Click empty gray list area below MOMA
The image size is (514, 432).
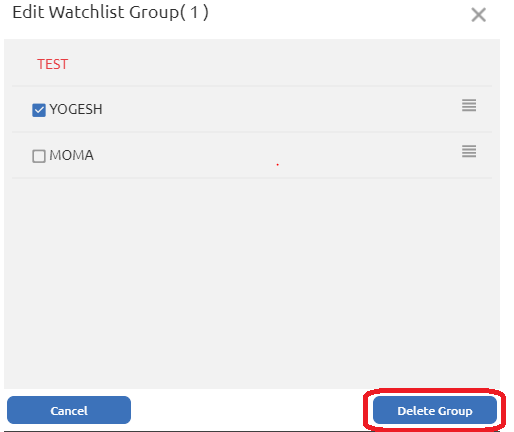pyautogui.click(x=252, y=283)
